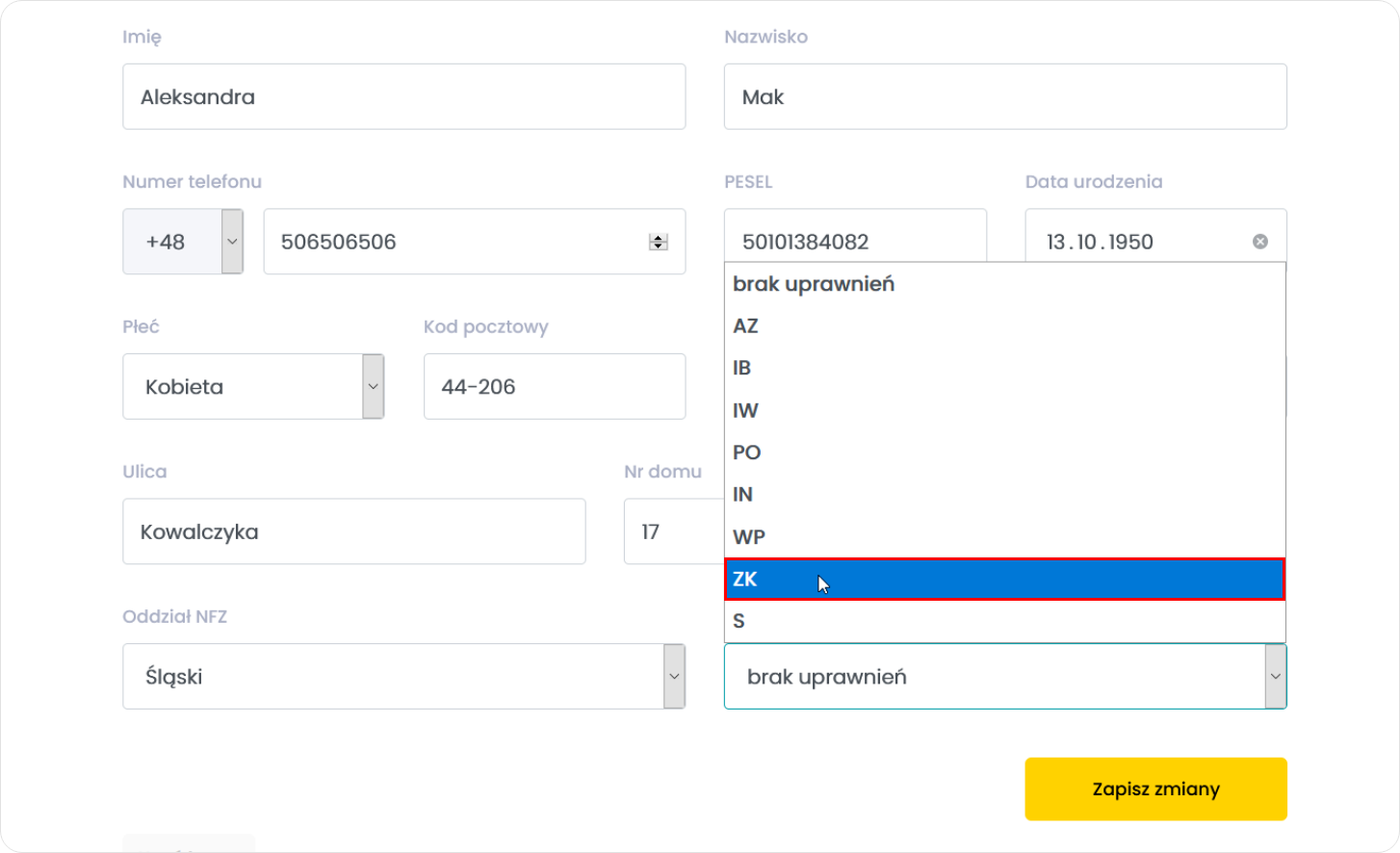
Task: Select PO entitlement option
Action: tap(1004, 452)
